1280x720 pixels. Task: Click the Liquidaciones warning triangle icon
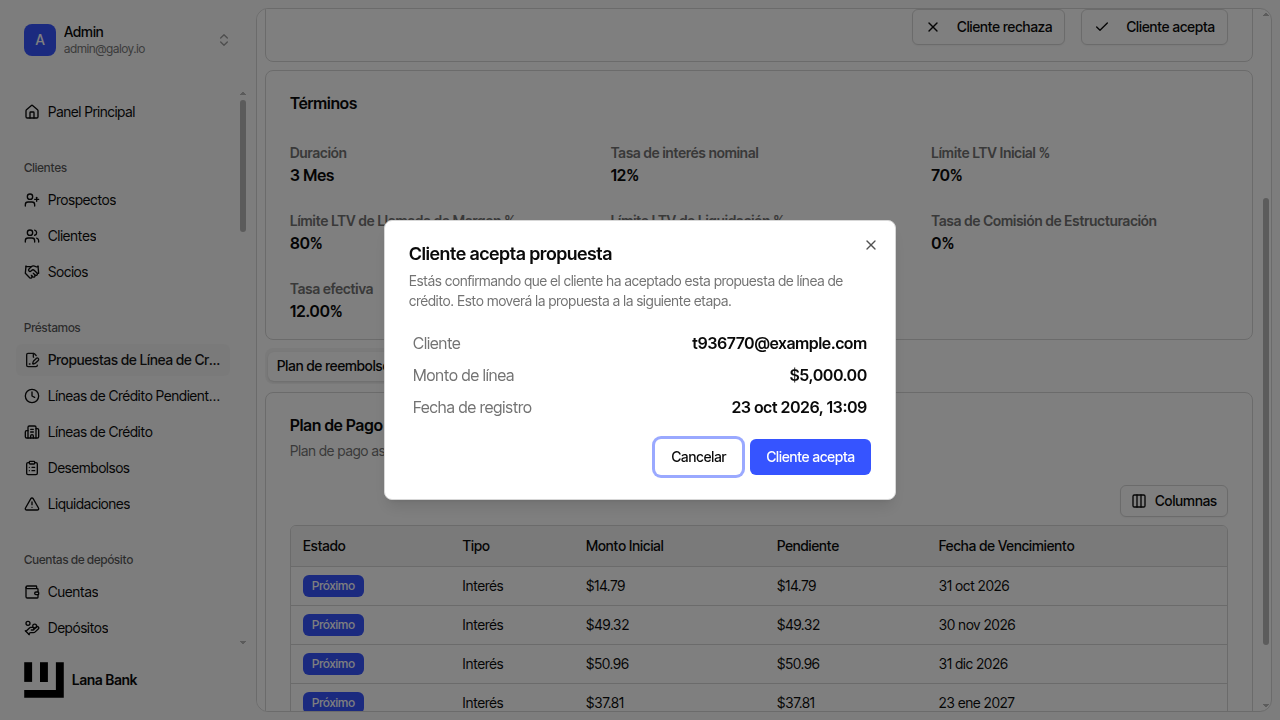tap(32, 504)
